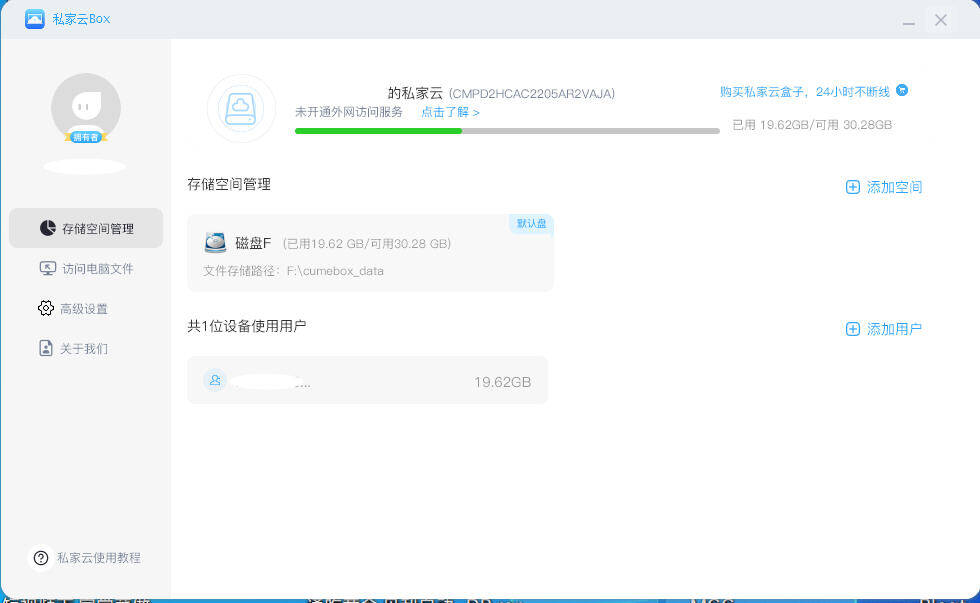
Task: Close the 私家云Box window
Action: (x=941, y=20)
